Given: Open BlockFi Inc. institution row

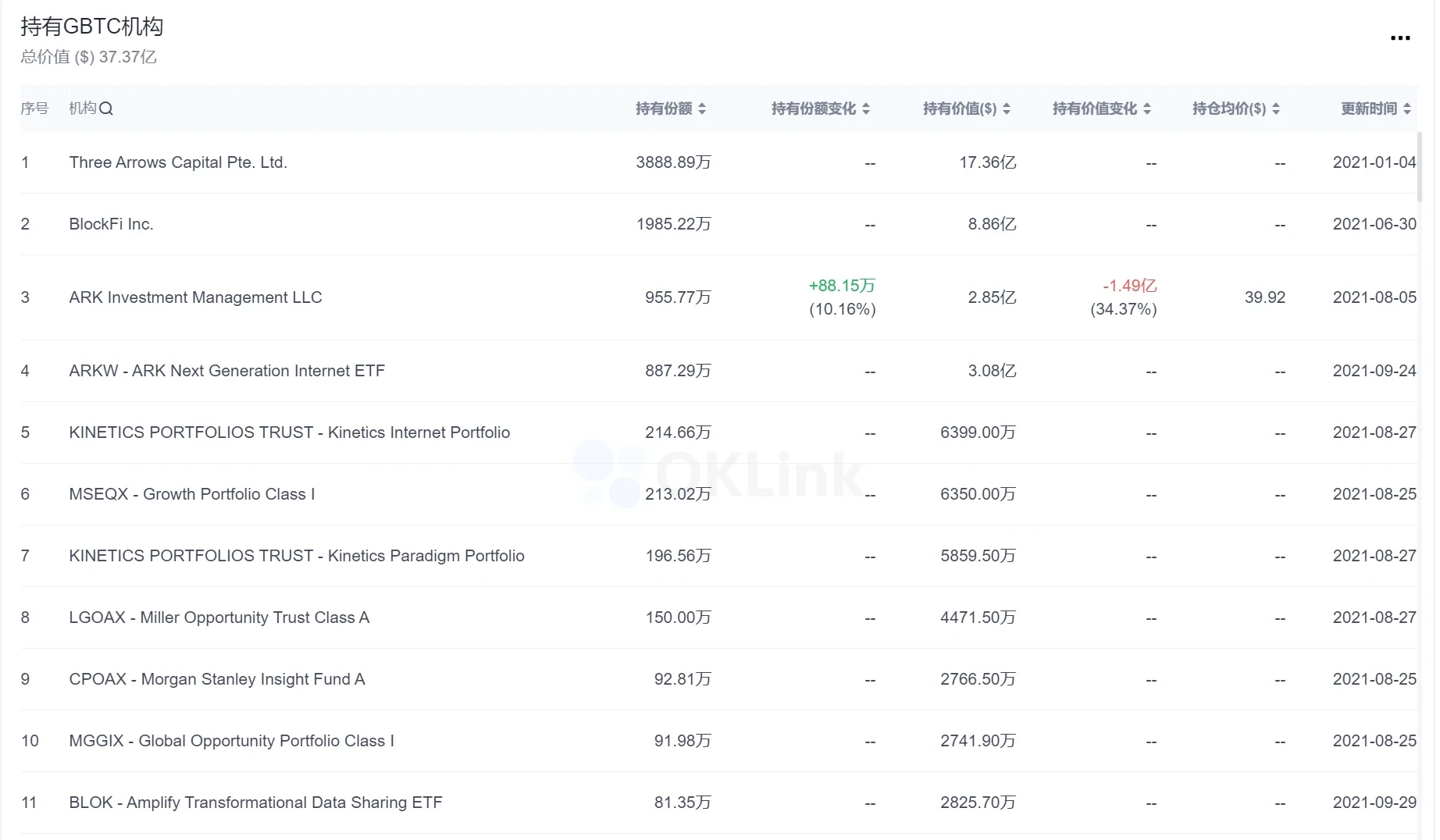Looking at the screenshot, I should coord(111,224).
